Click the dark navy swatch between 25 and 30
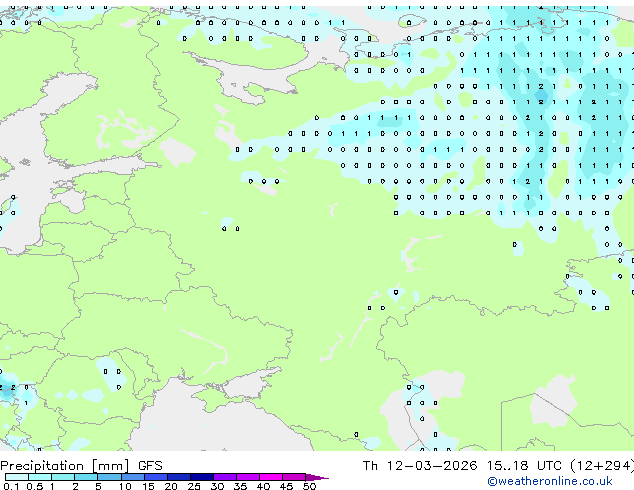The width and height of the screenshot is (634, 490). click(x=202, y=477)
